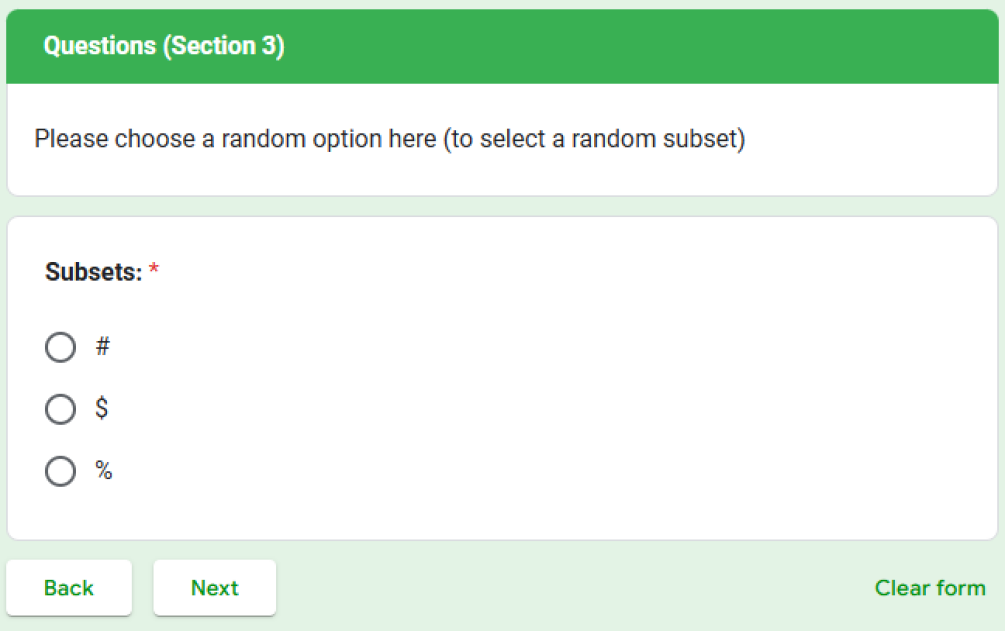
Task: Click the Questions (Section 3) title
Action: pos(164,46)
